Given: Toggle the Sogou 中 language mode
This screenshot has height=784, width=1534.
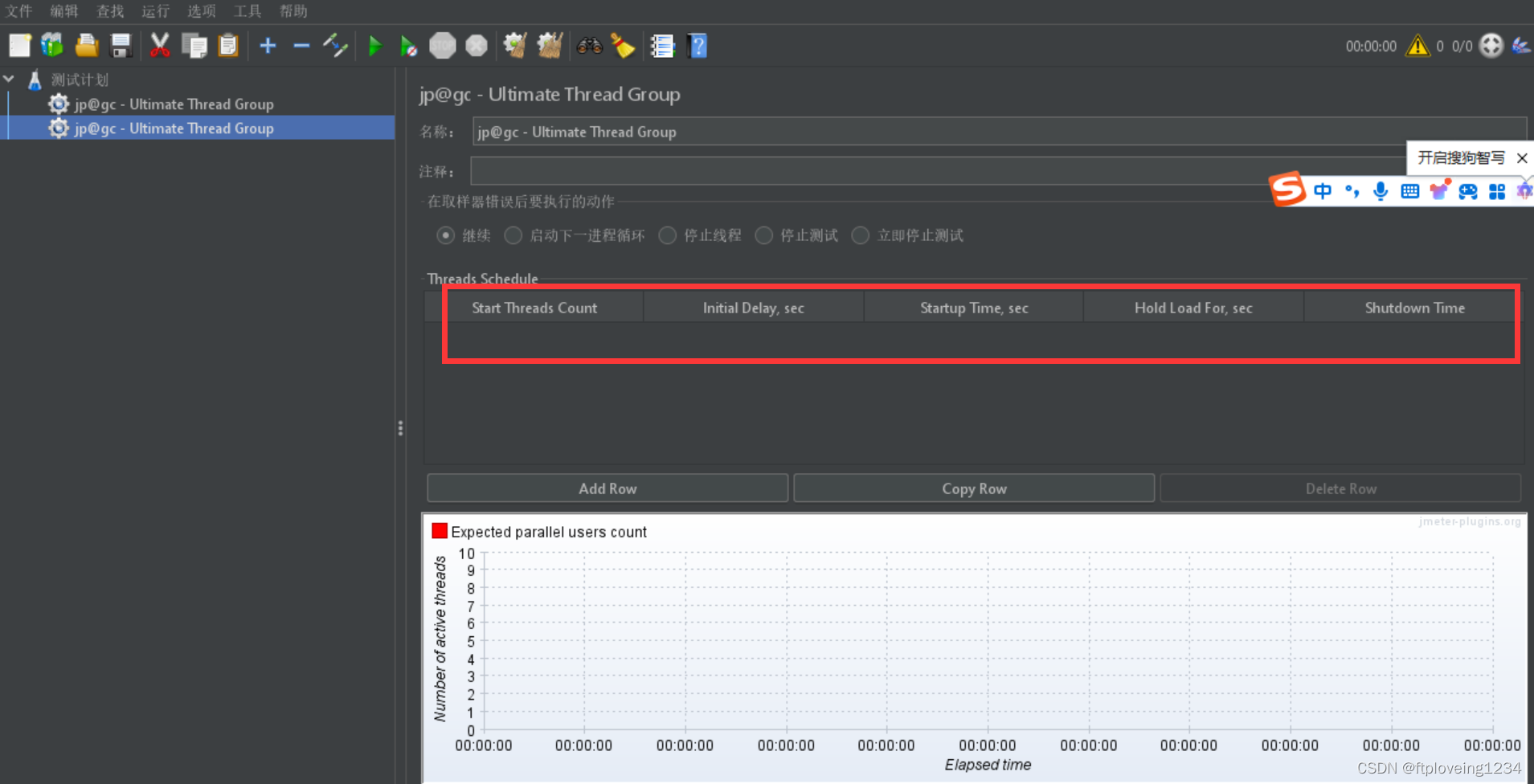Looking at the screenshot, I should (1323, 191).
